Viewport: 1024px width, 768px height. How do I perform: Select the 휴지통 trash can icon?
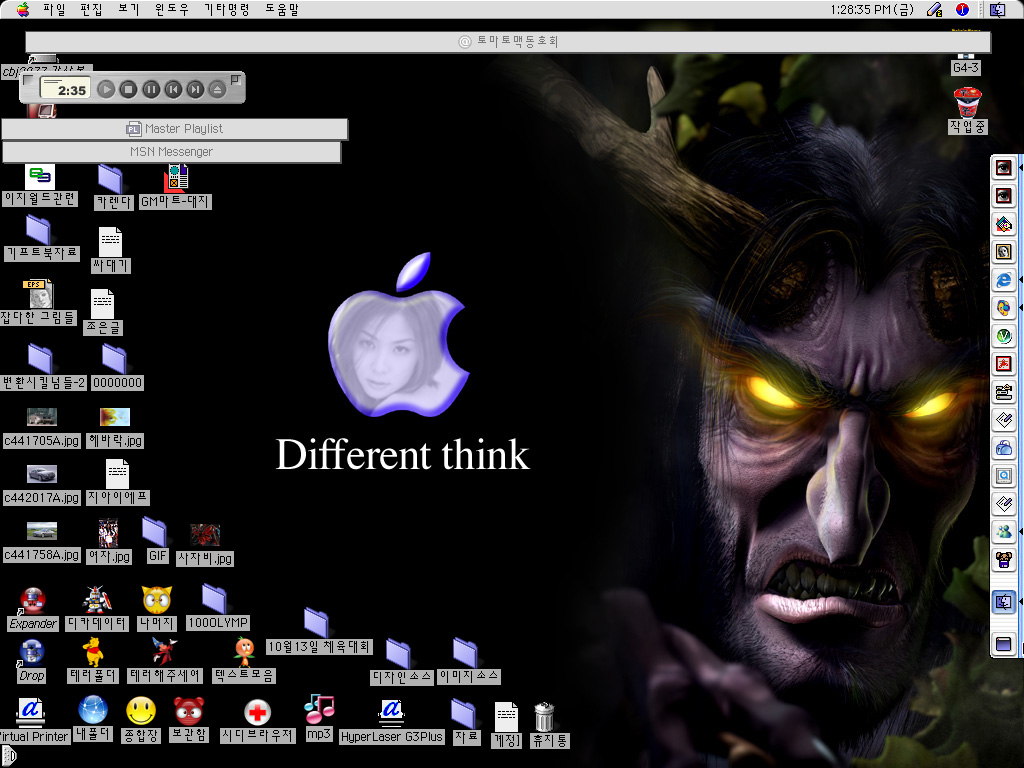pyautogui.click(x=544, y=716)
